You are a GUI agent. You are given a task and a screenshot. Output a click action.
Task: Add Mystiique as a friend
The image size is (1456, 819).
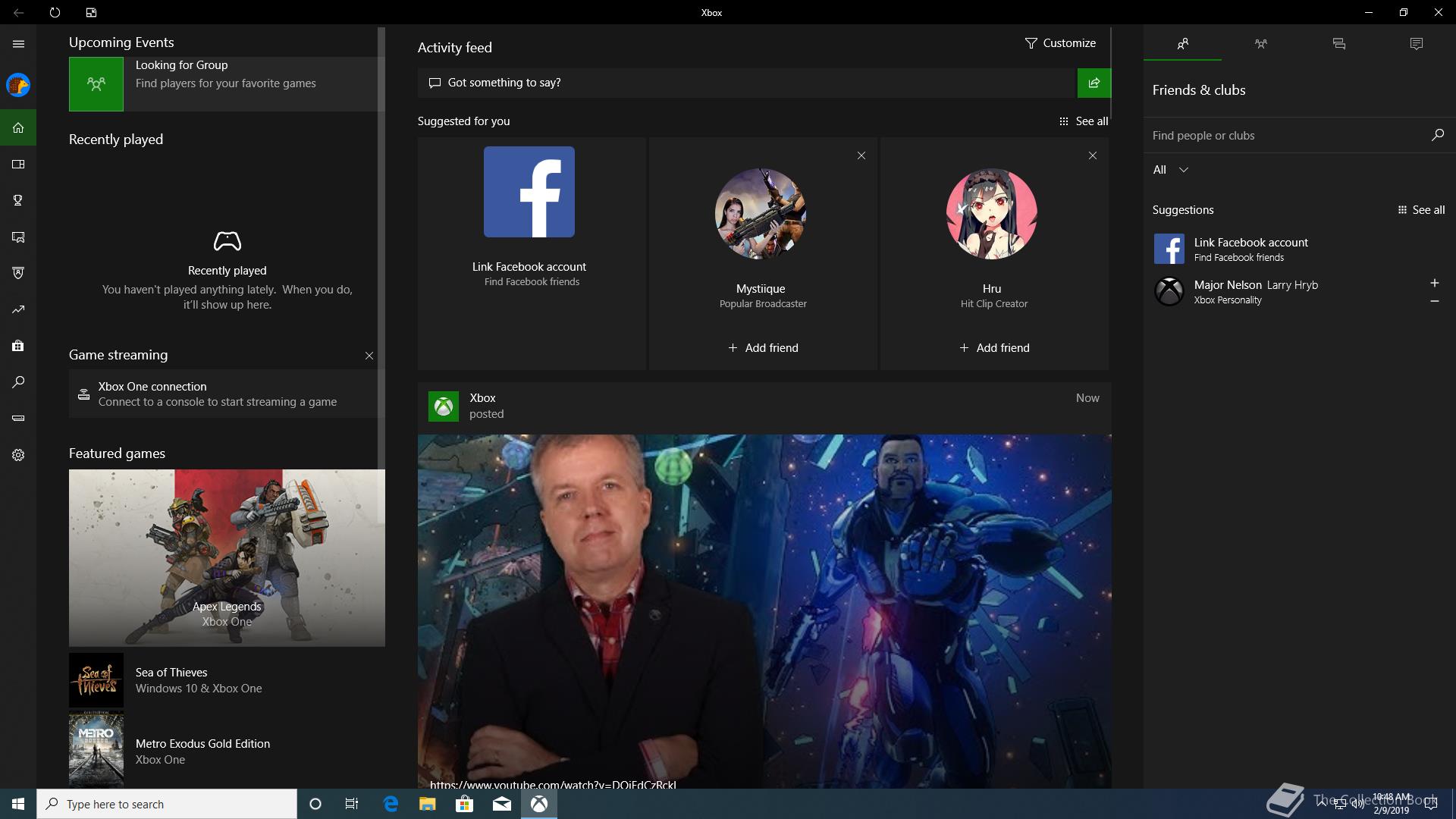763,348
